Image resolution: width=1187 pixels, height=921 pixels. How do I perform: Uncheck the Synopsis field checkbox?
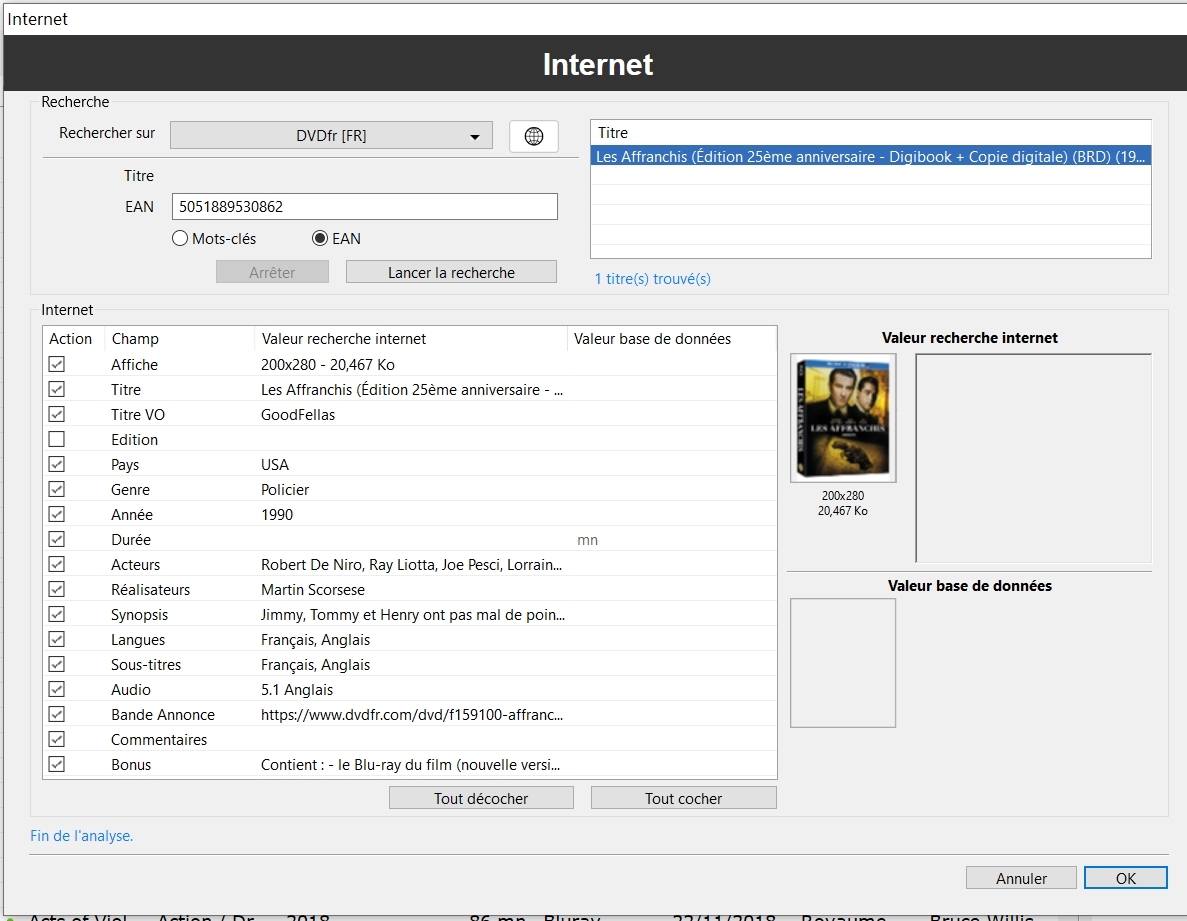57,615
